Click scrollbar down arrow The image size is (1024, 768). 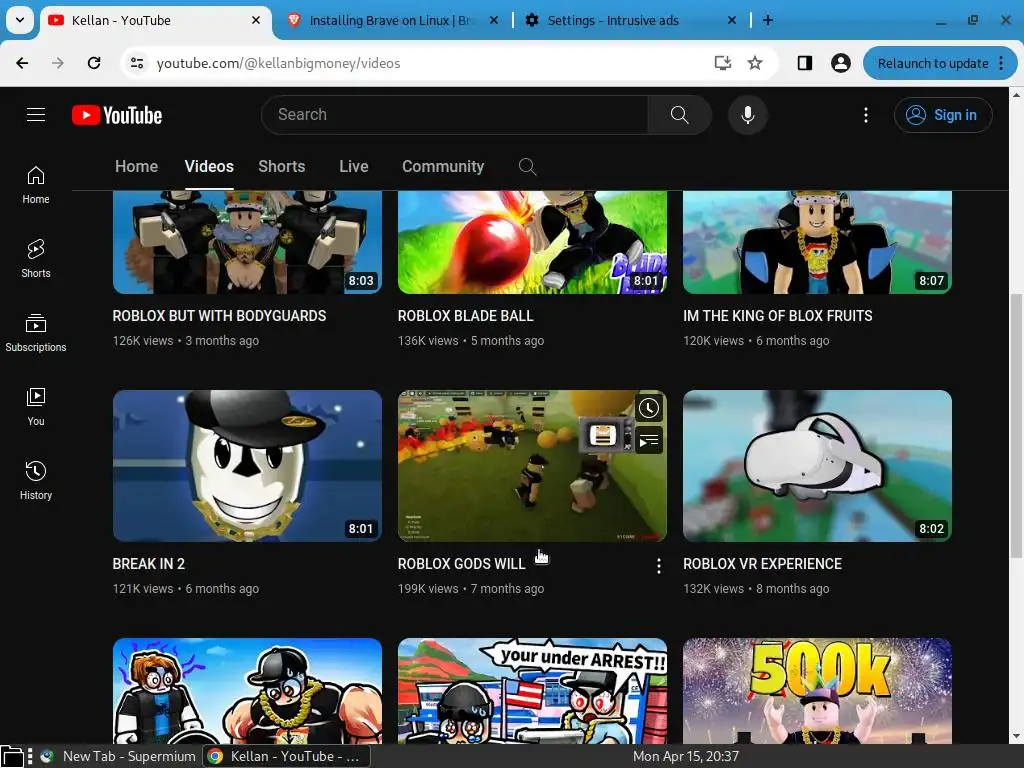[x=1016, y=736]
